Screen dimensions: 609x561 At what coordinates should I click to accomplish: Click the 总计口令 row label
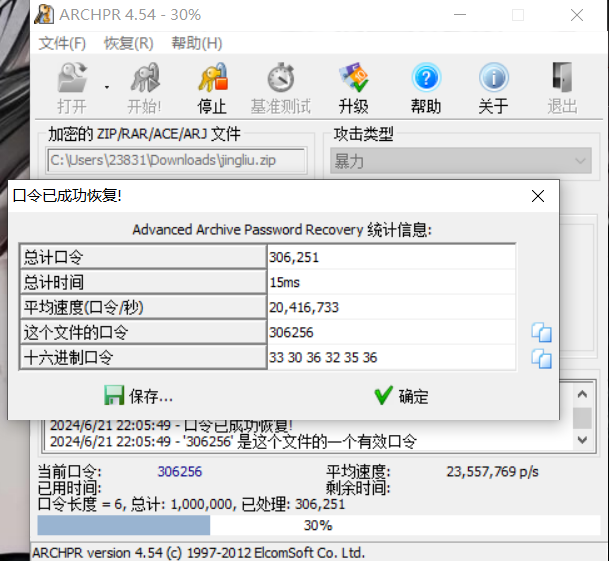pyautogui.click(x=143, y=257)
